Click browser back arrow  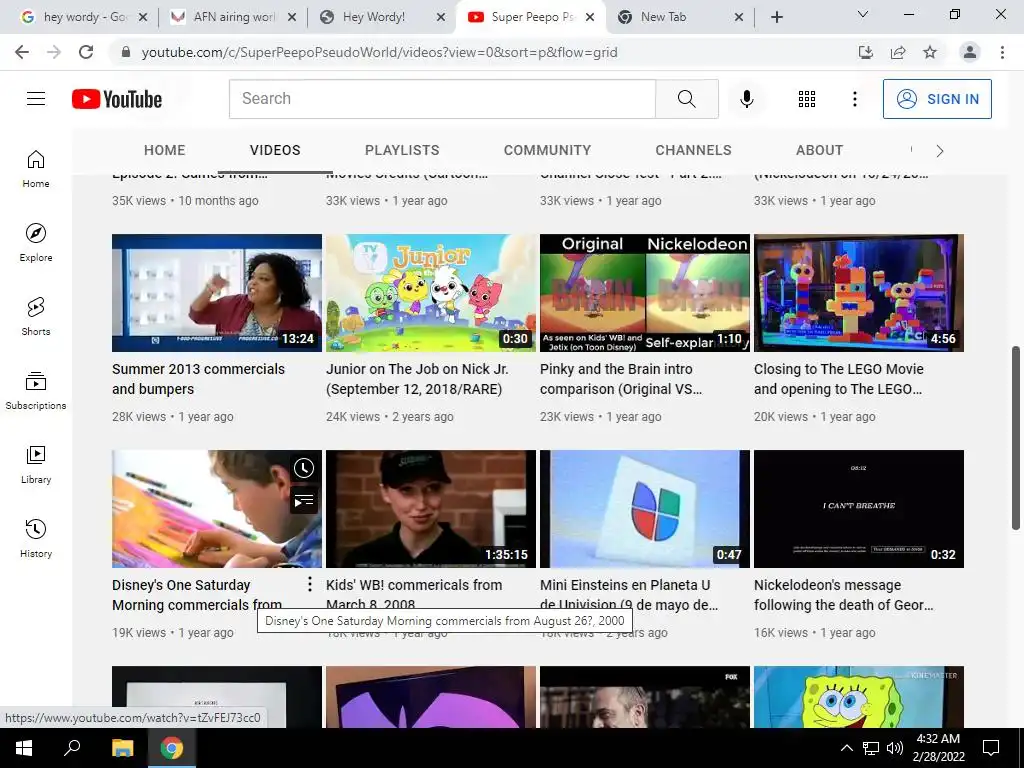pyautogui.click(x=22, y=52)
